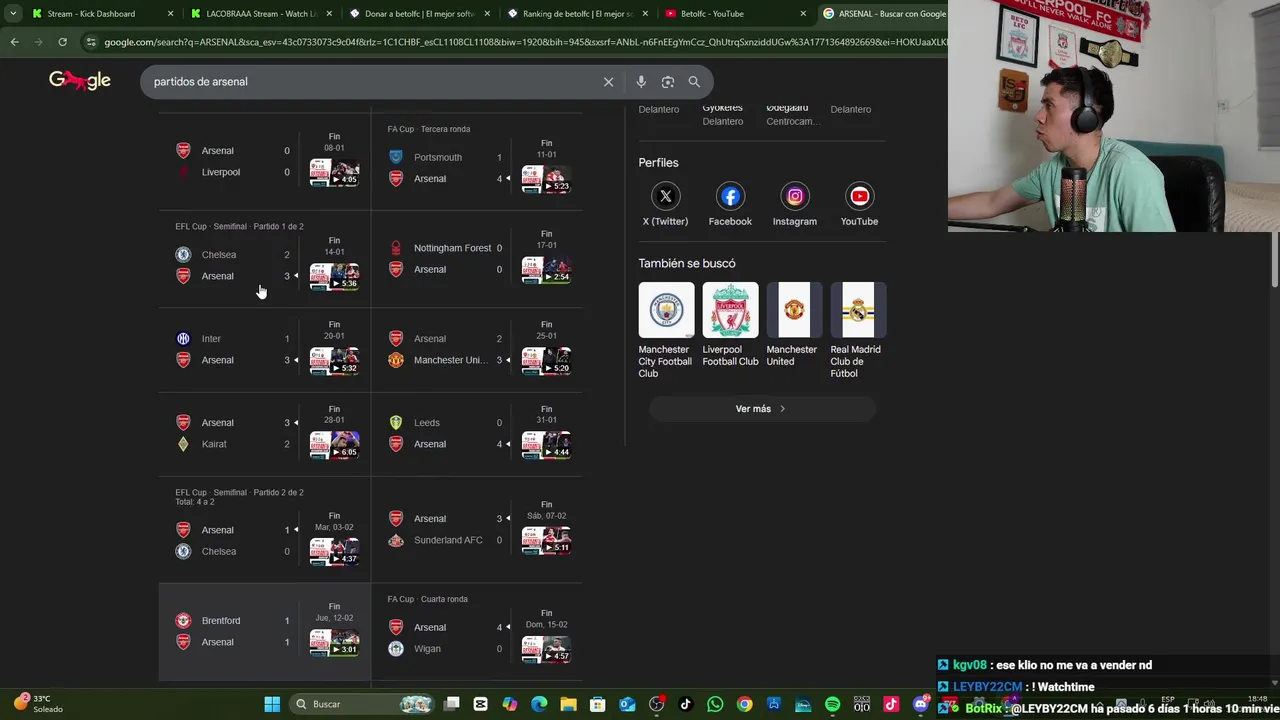The width and height of the screenshot is (1280, 720).
Task: Open Google Chrome from taskbar
Action: tap(744, 704)
